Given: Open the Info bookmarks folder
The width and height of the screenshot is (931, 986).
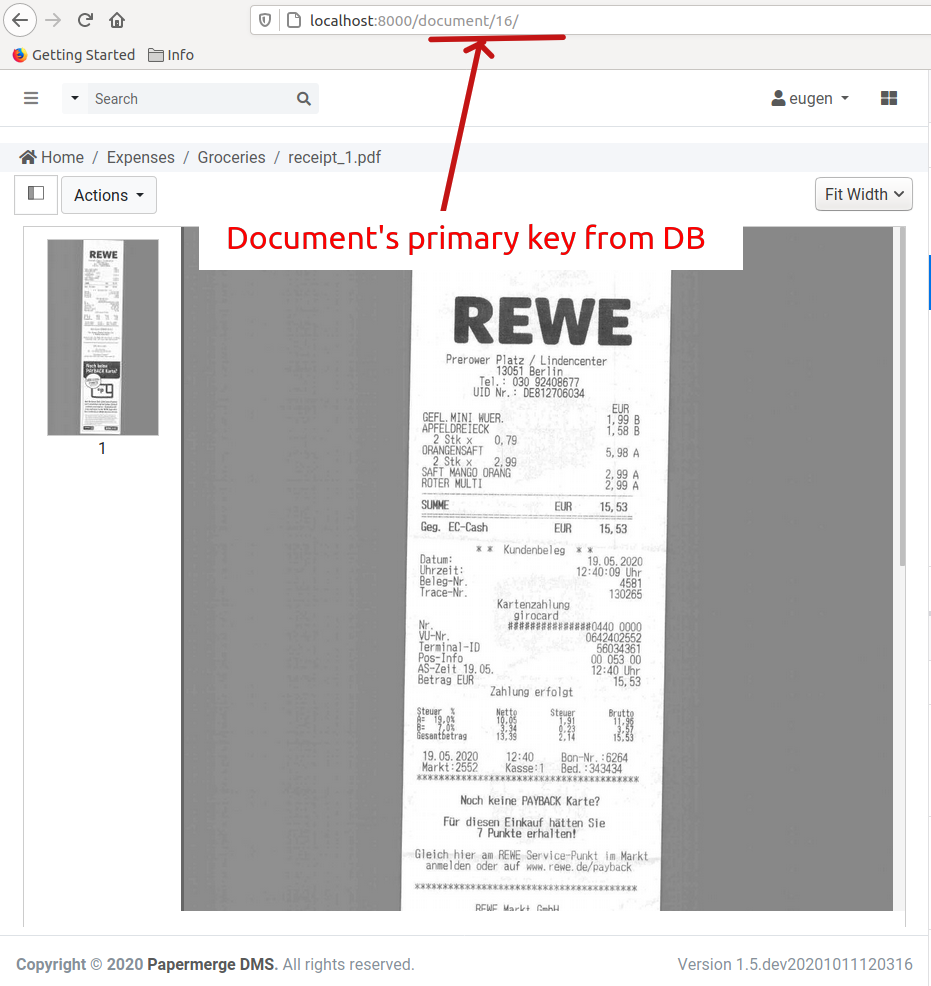Looking at the screenshot, I should point(171,55).
